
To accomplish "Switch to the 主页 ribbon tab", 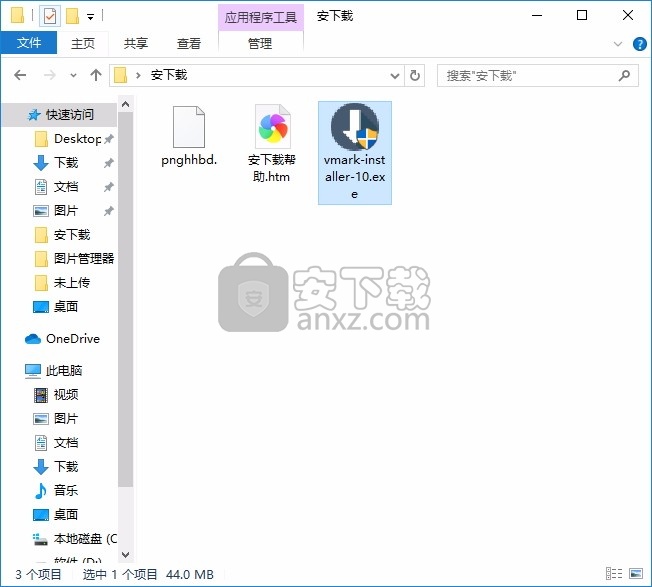I will tap(83, 43).
